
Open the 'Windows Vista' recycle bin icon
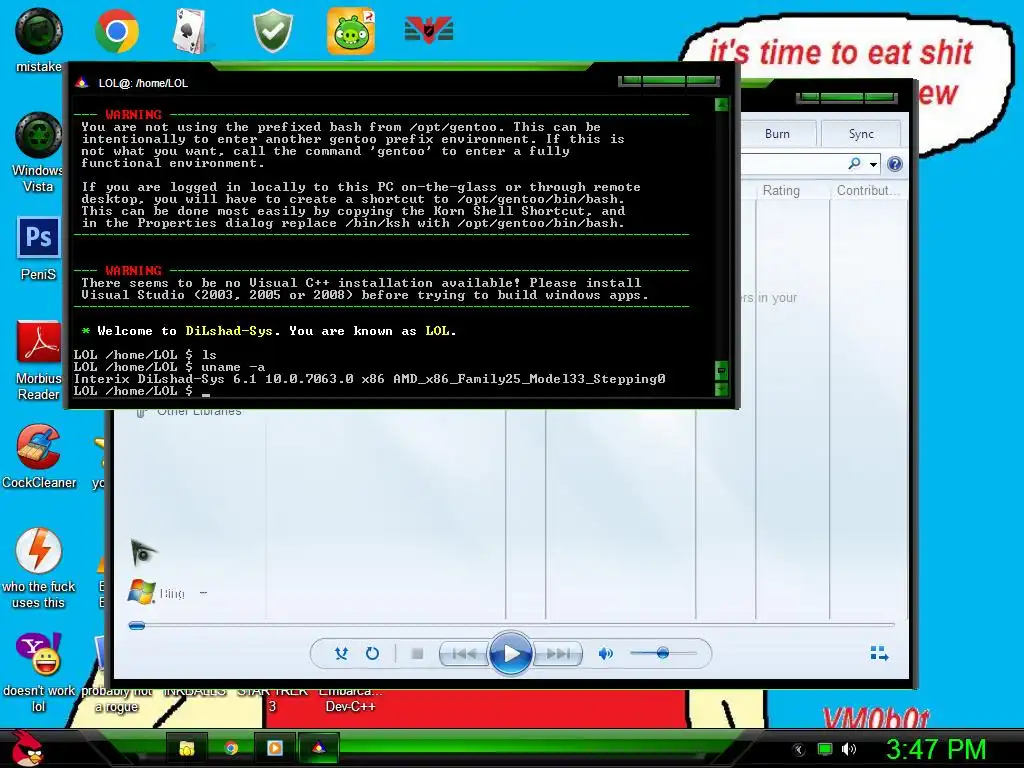coord(38,152)
